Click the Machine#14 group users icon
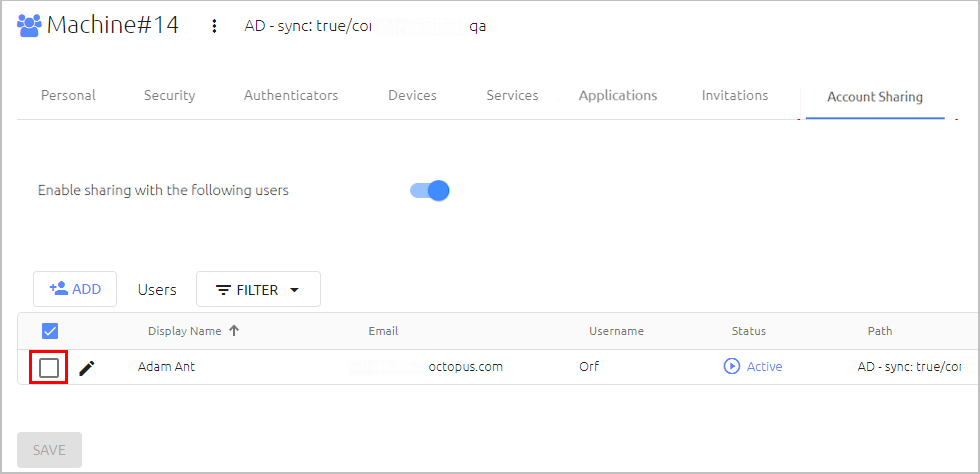The height and width of the screenshot is (474, 980). click(x=29, y=26)
